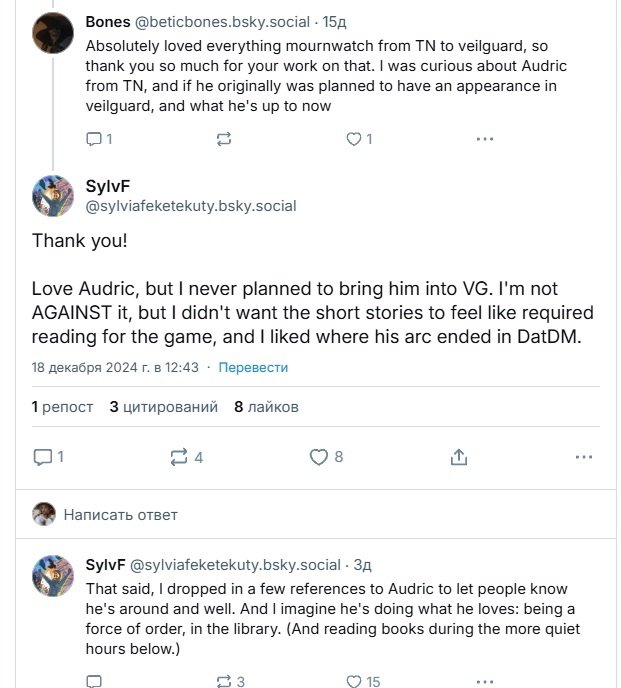Open three-dot menu on main post
This screenshot has width=621, height=688.
click(x=584, y=457)
